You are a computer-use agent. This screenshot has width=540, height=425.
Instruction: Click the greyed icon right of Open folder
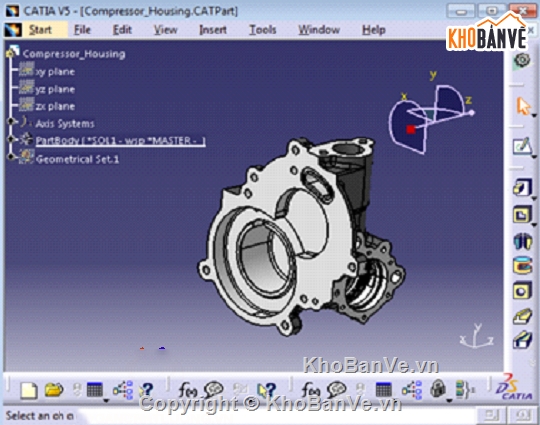[77, 390]
